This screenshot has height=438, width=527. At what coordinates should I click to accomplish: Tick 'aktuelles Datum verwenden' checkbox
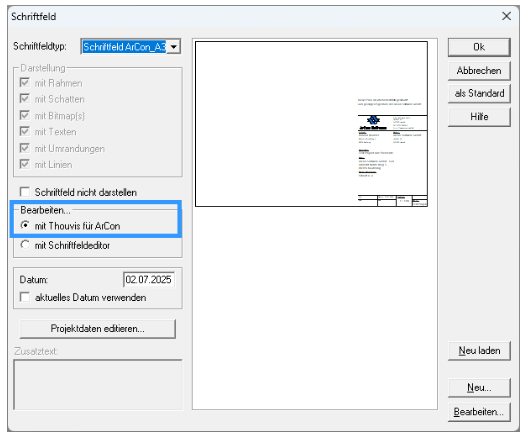pyautogui.click(x=25, y=297)
